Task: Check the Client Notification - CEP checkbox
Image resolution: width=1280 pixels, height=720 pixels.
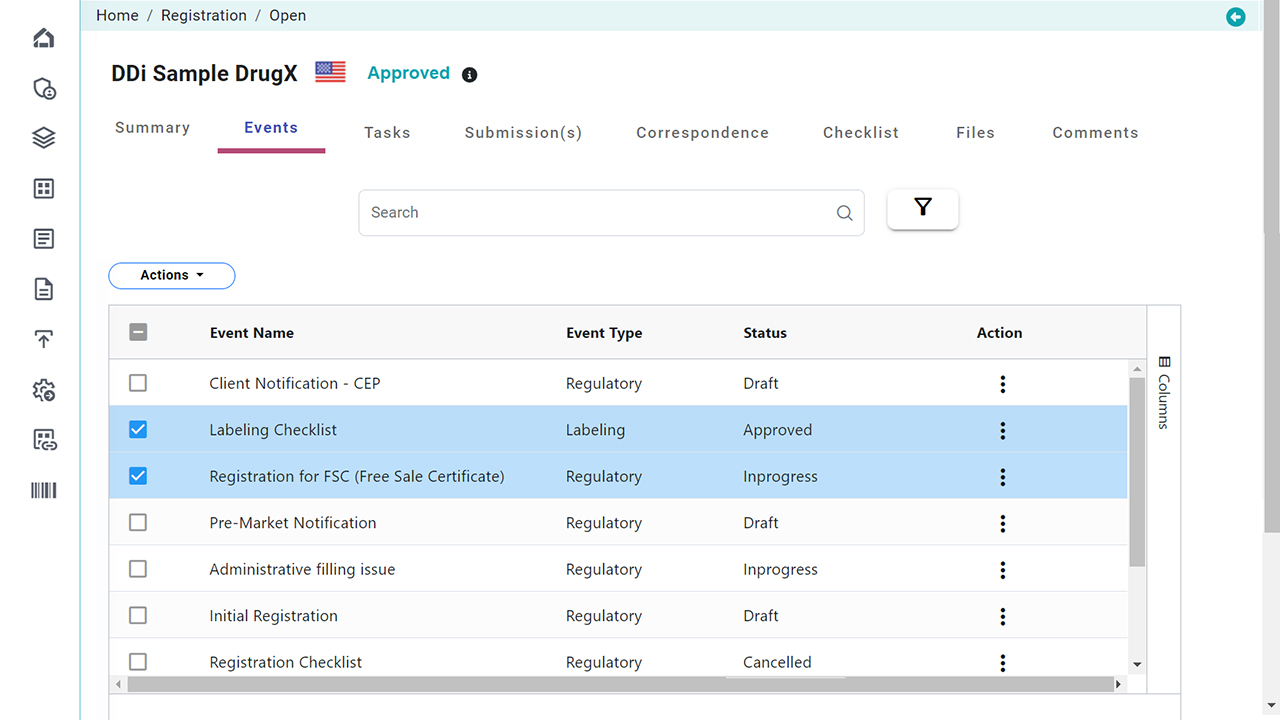Action: (x=138, y=383)
